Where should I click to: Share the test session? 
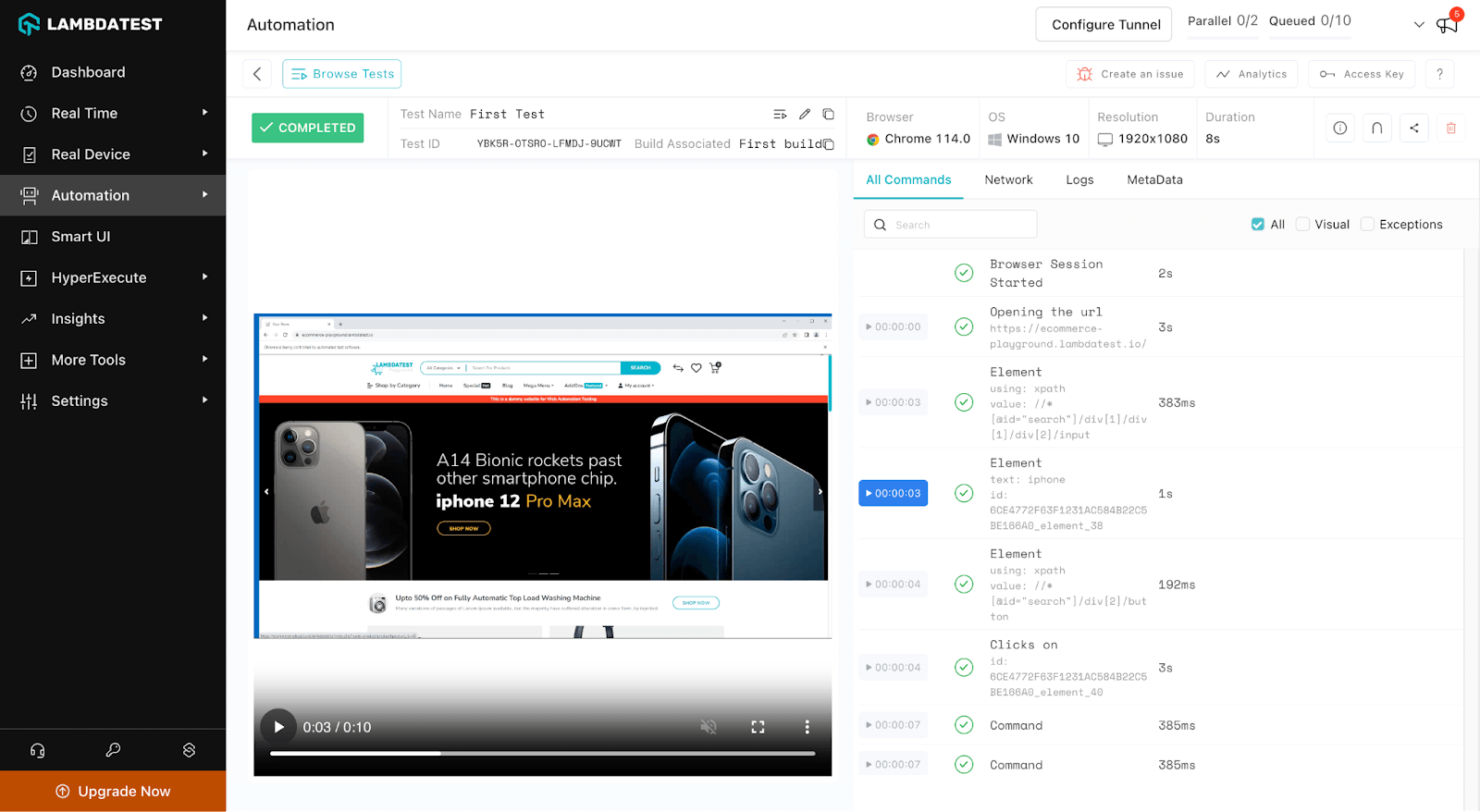tap(1414, 128)
